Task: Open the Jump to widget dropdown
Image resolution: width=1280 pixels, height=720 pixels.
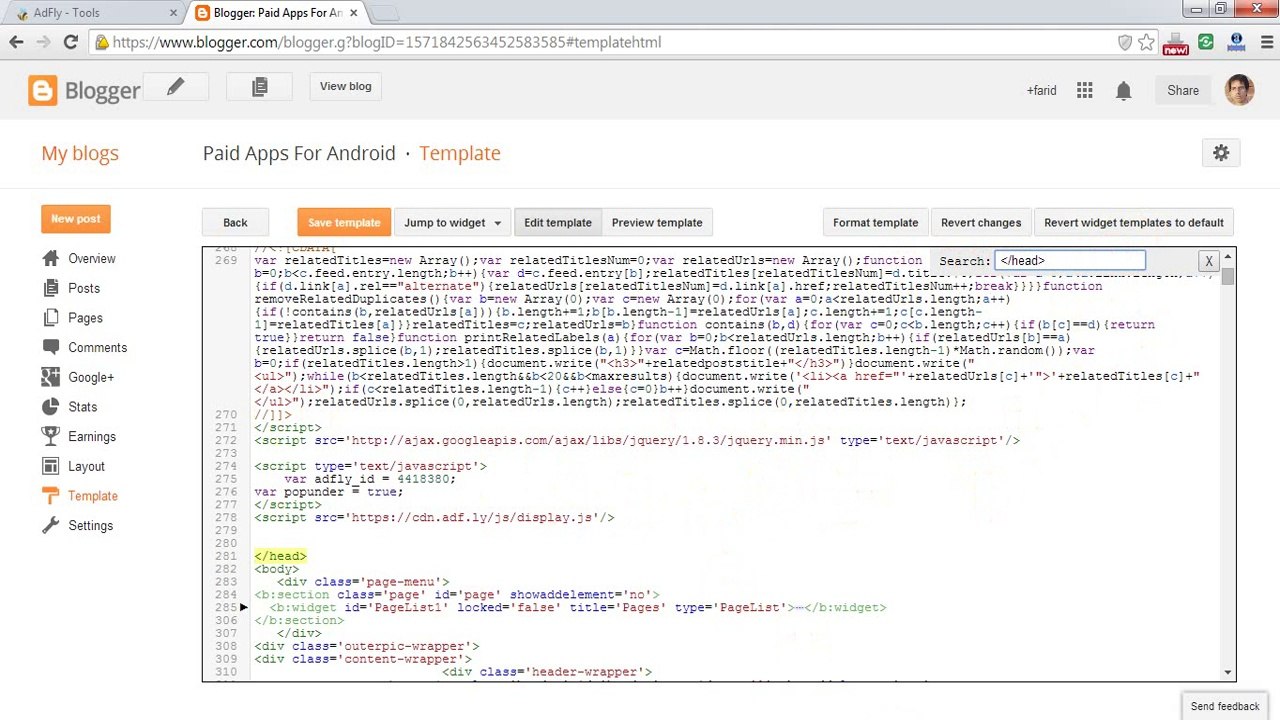Action: click(x=453, y=223)
